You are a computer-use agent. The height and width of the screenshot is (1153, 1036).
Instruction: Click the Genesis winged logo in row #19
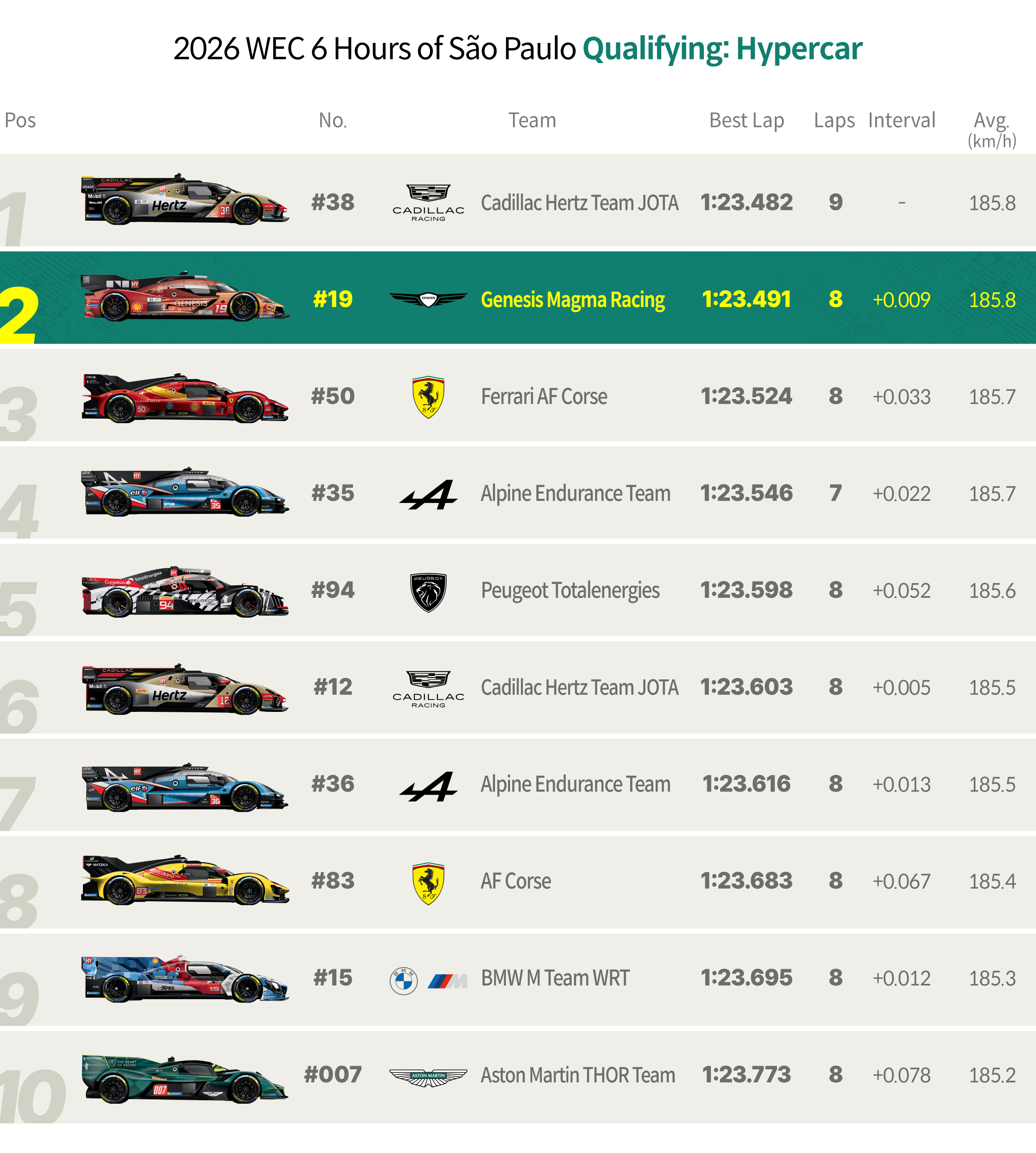(x=428, y=300)
